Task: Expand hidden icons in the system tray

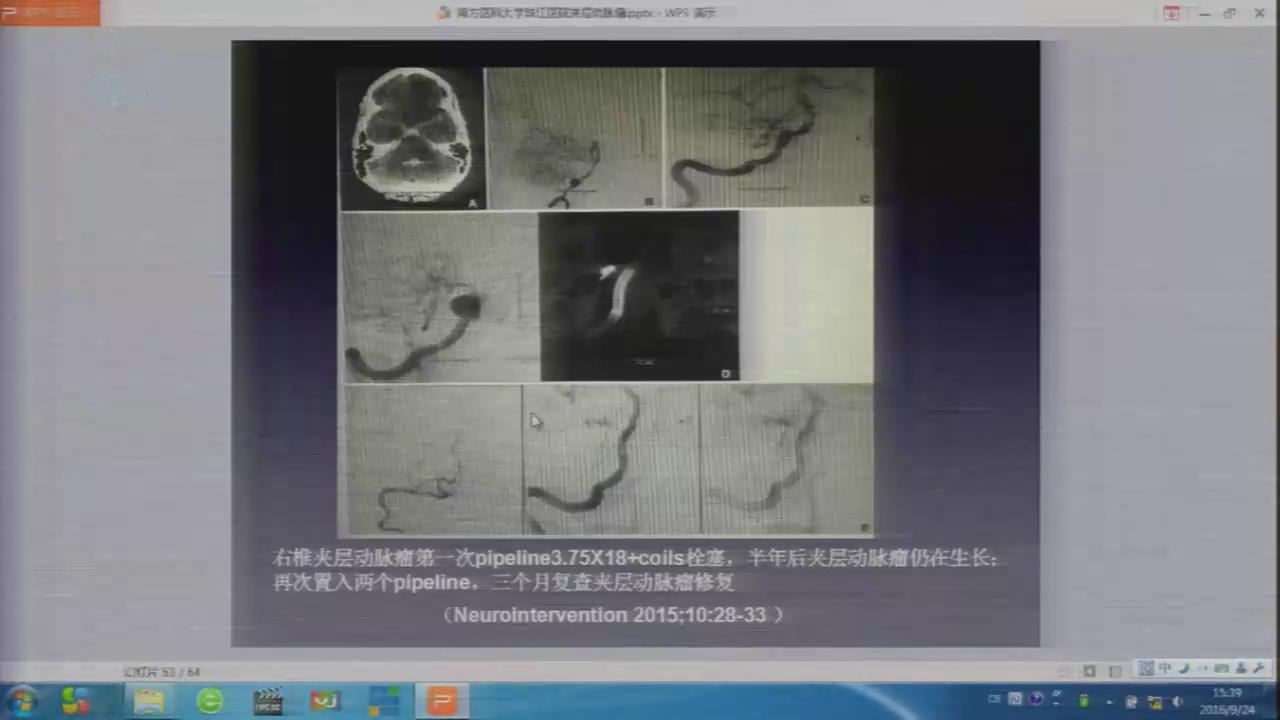Action: tap(1109, 700)
